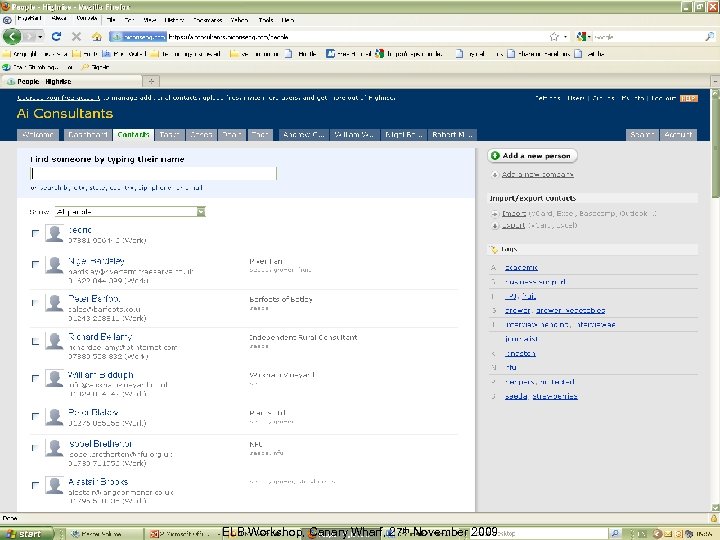Open the search engine chooser dropdown
The image size is (720, 540).
tap(589, 36)
